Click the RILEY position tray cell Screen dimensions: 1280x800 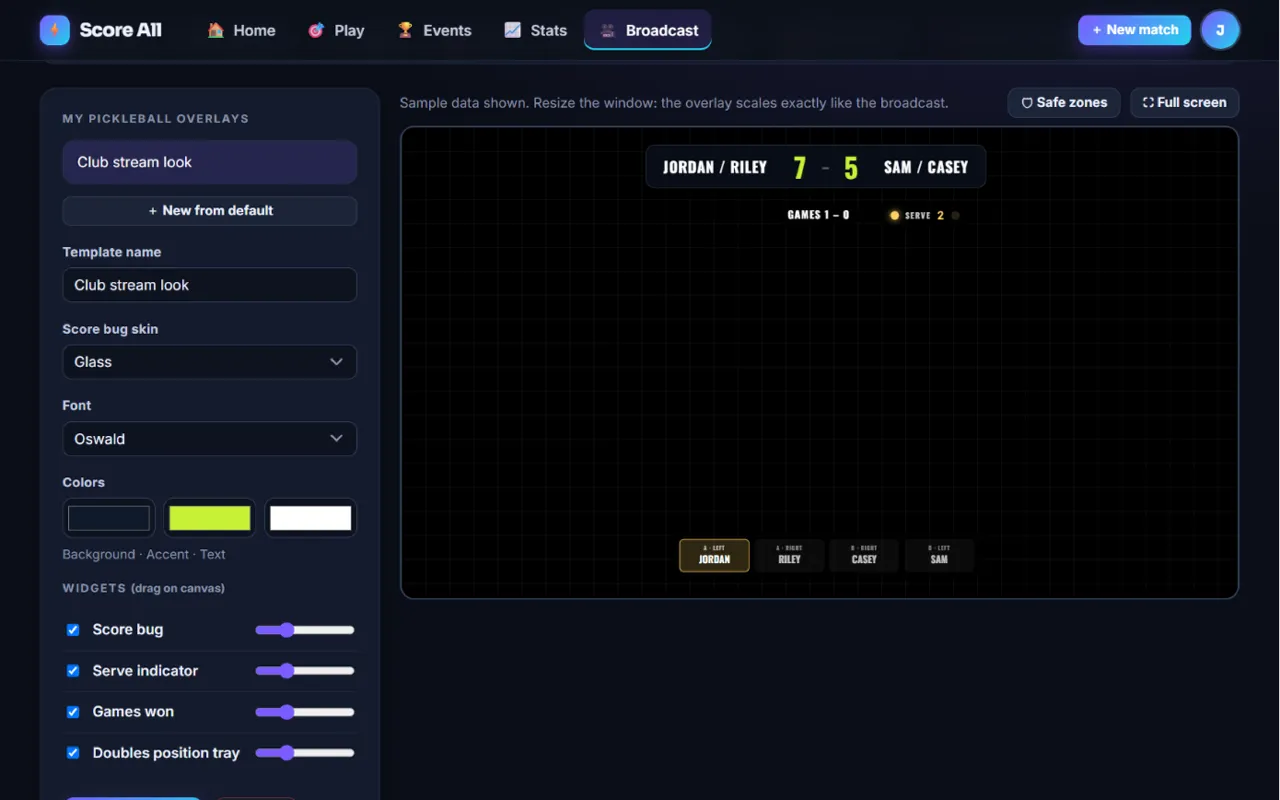[790, 556]
